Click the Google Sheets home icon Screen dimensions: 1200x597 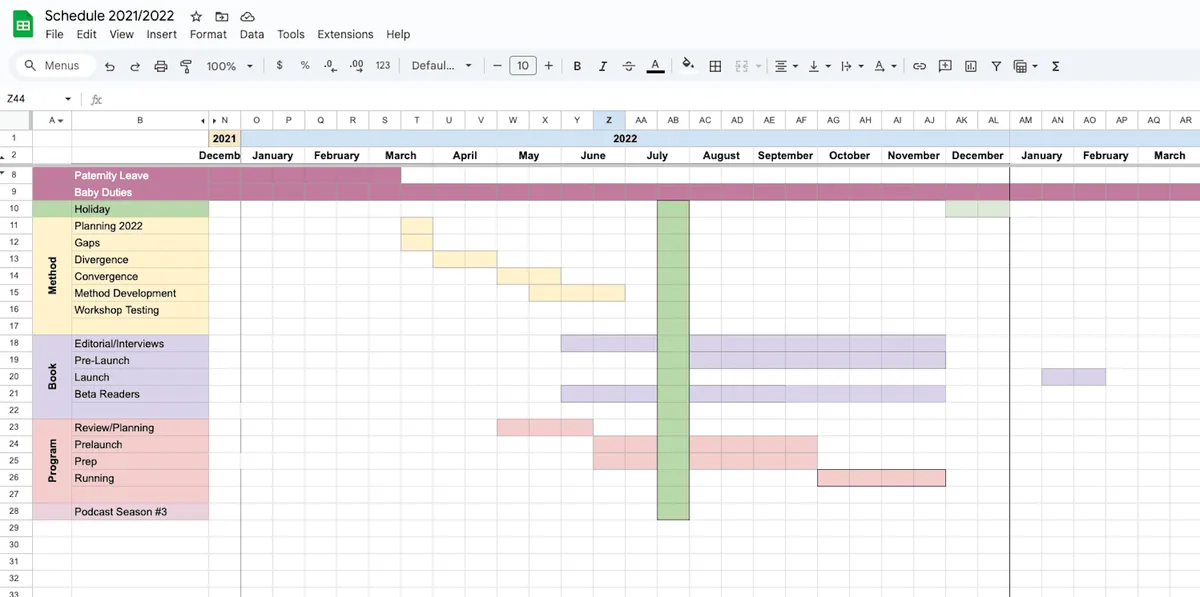[23, 24]
